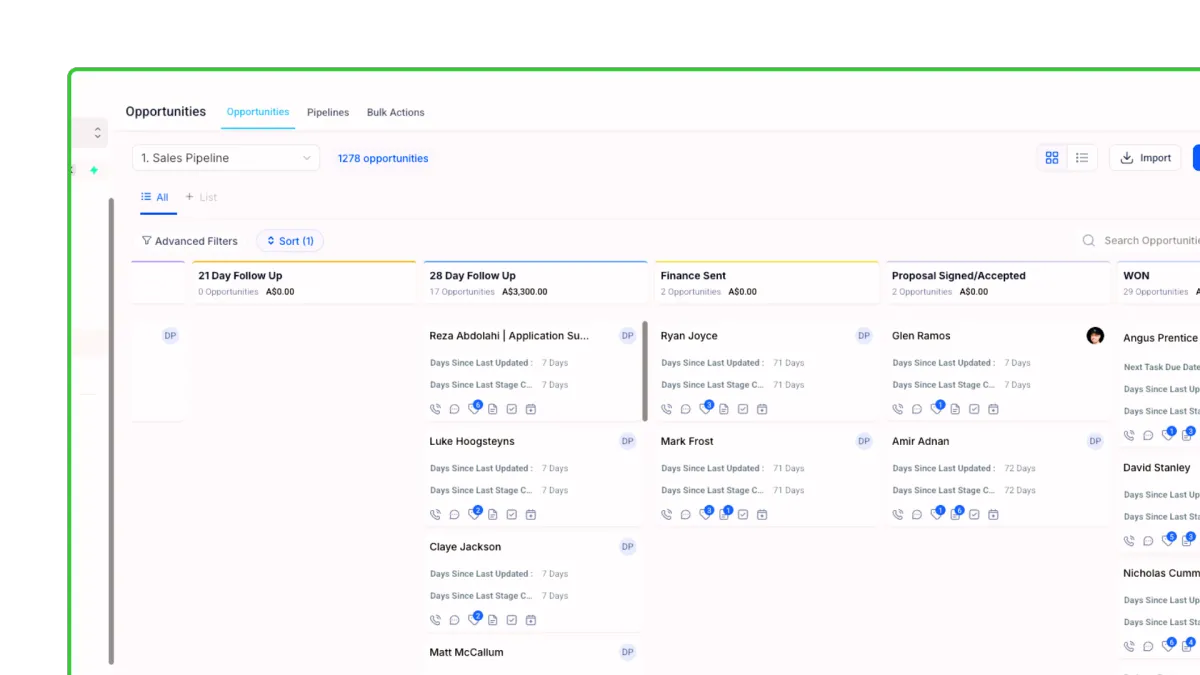This screenshot has height=675, width=1200.
Task: Click 17 Opportunities count text
Action: 462,292
